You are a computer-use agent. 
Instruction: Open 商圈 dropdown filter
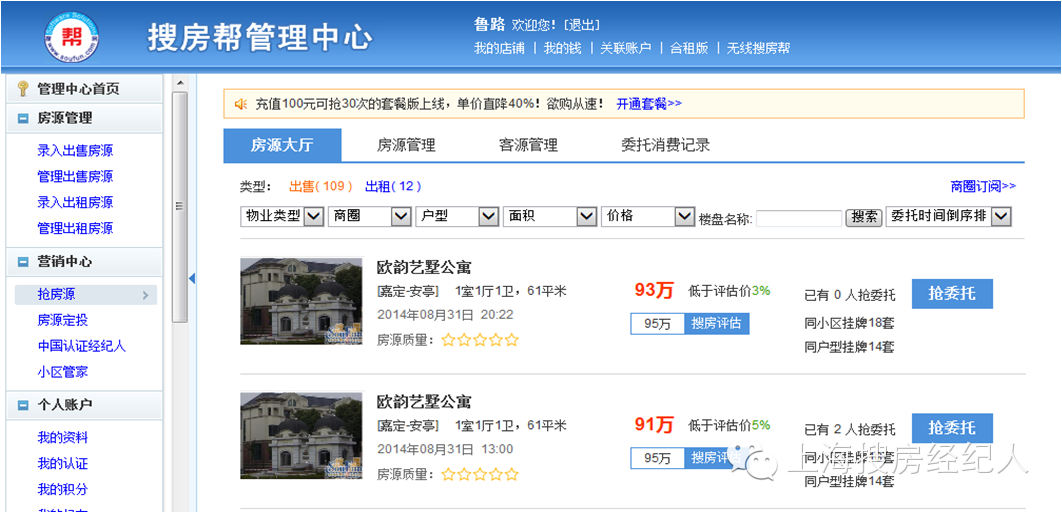[369, 216]
